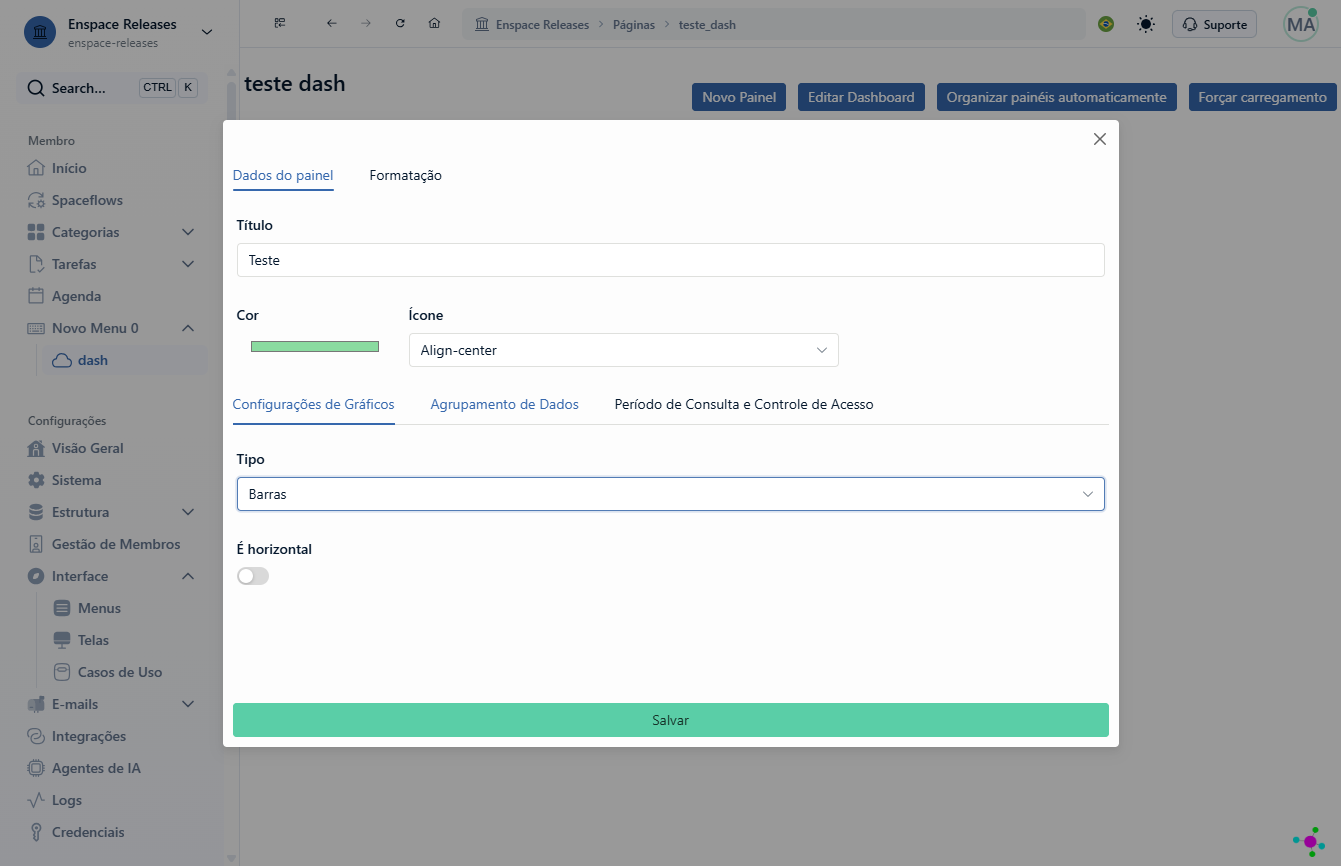Go back using the left arrow
Image resolution: width=1341 pixels, height=866 pixels.
click(332, 24)
